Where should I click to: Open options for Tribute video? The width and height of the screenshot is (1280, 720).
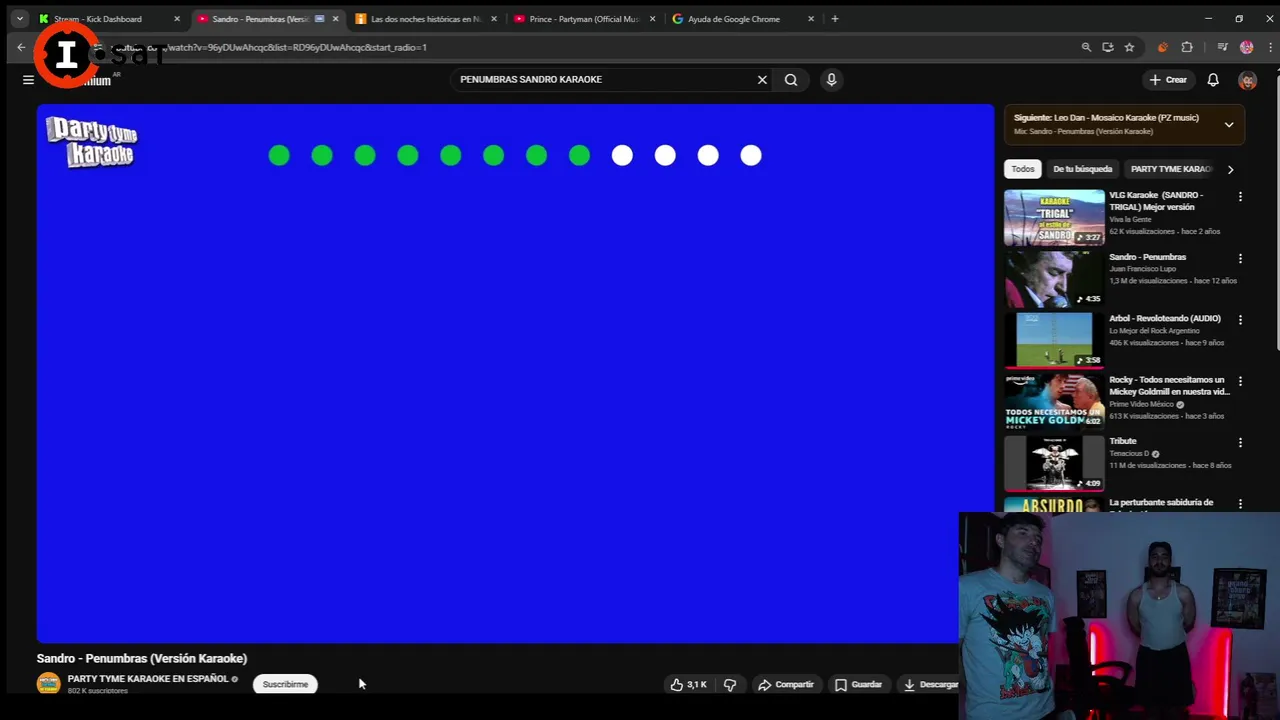[x=1240, y=442]
